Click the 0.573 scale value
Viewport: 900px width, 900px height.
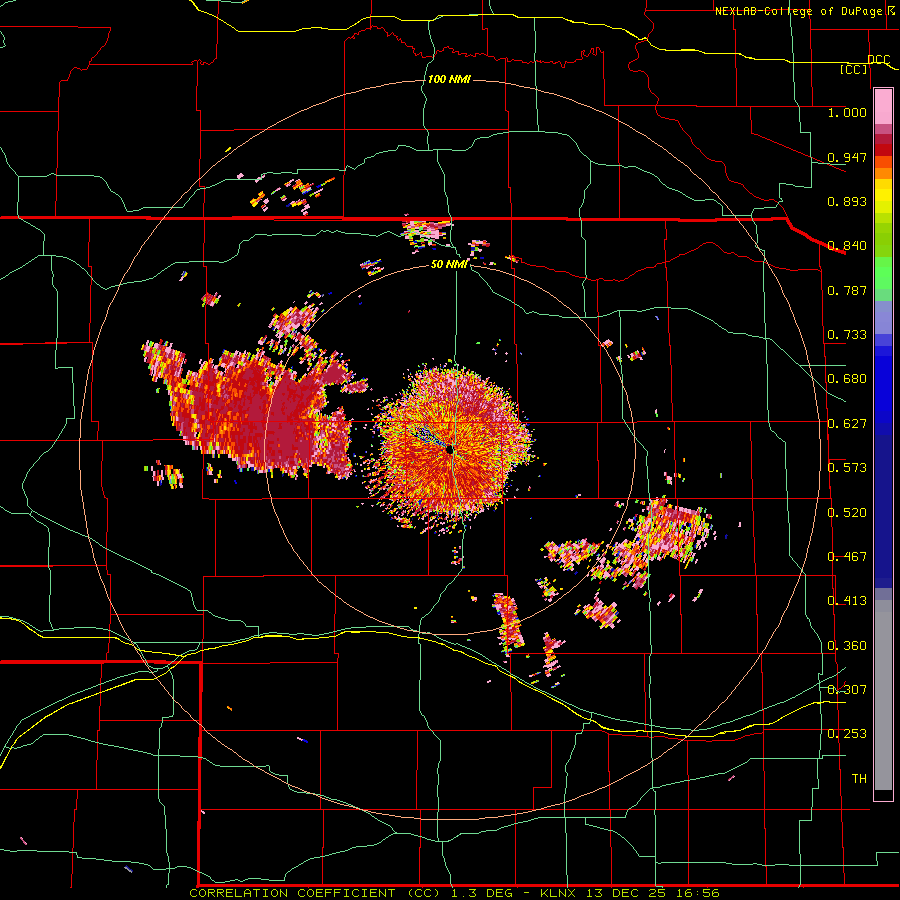click(x=847, y=468)
